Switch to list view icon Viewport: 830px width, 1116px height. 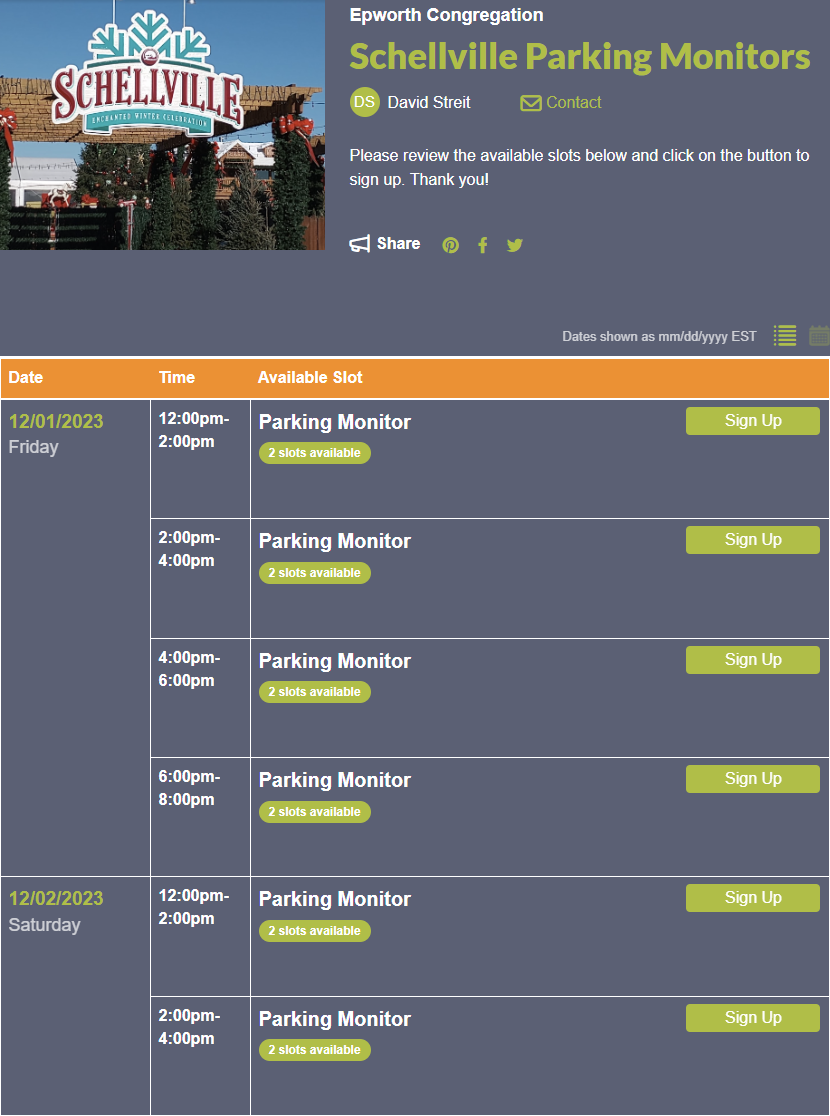click(785, 336)
